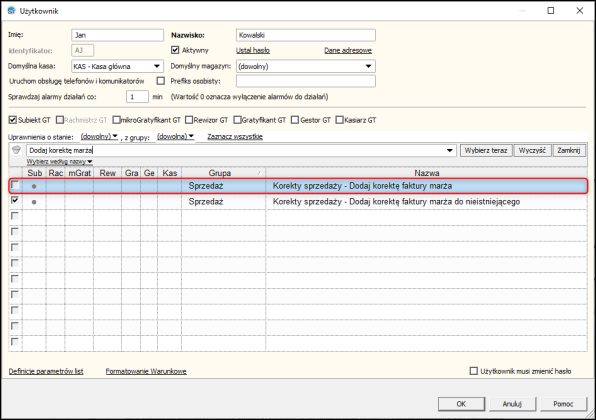The width and height of the screenshot is (596, 420).
Task: Enable the Gratyfikant GT checkbox
Action: pyautogui.click(x=237, y=120)
